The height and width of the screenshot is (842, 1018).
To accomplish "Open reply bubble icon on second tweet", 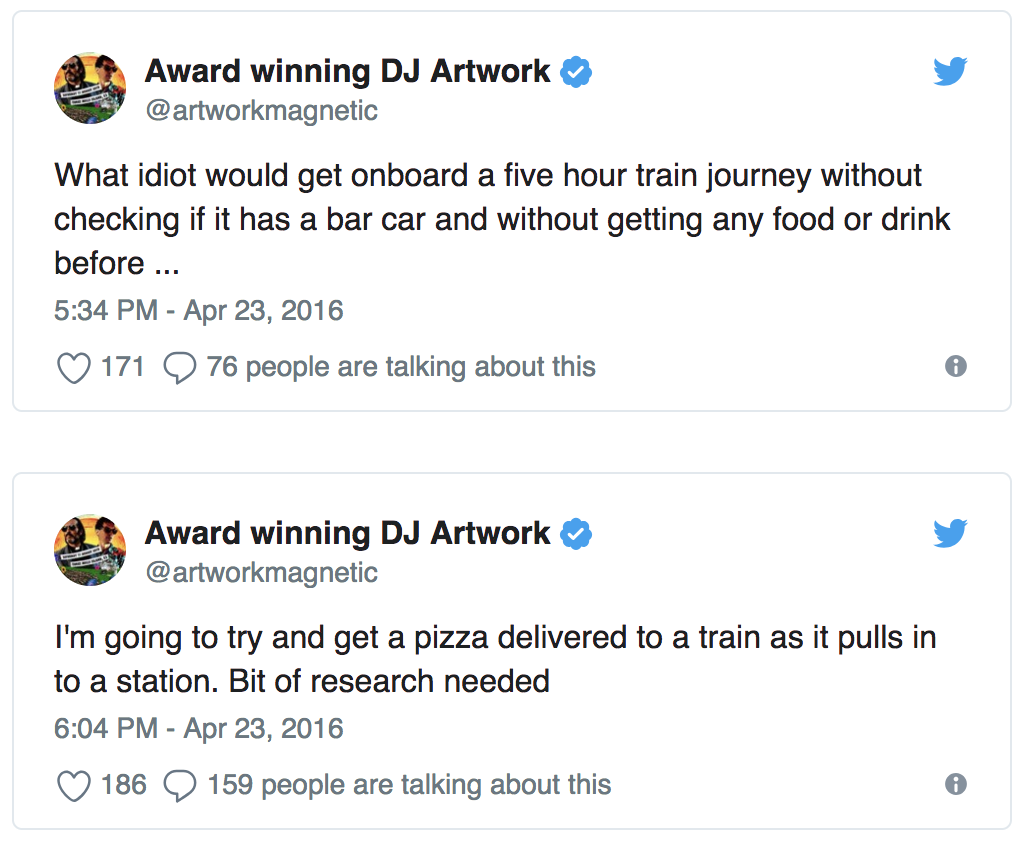I will [x=179, y=786].
